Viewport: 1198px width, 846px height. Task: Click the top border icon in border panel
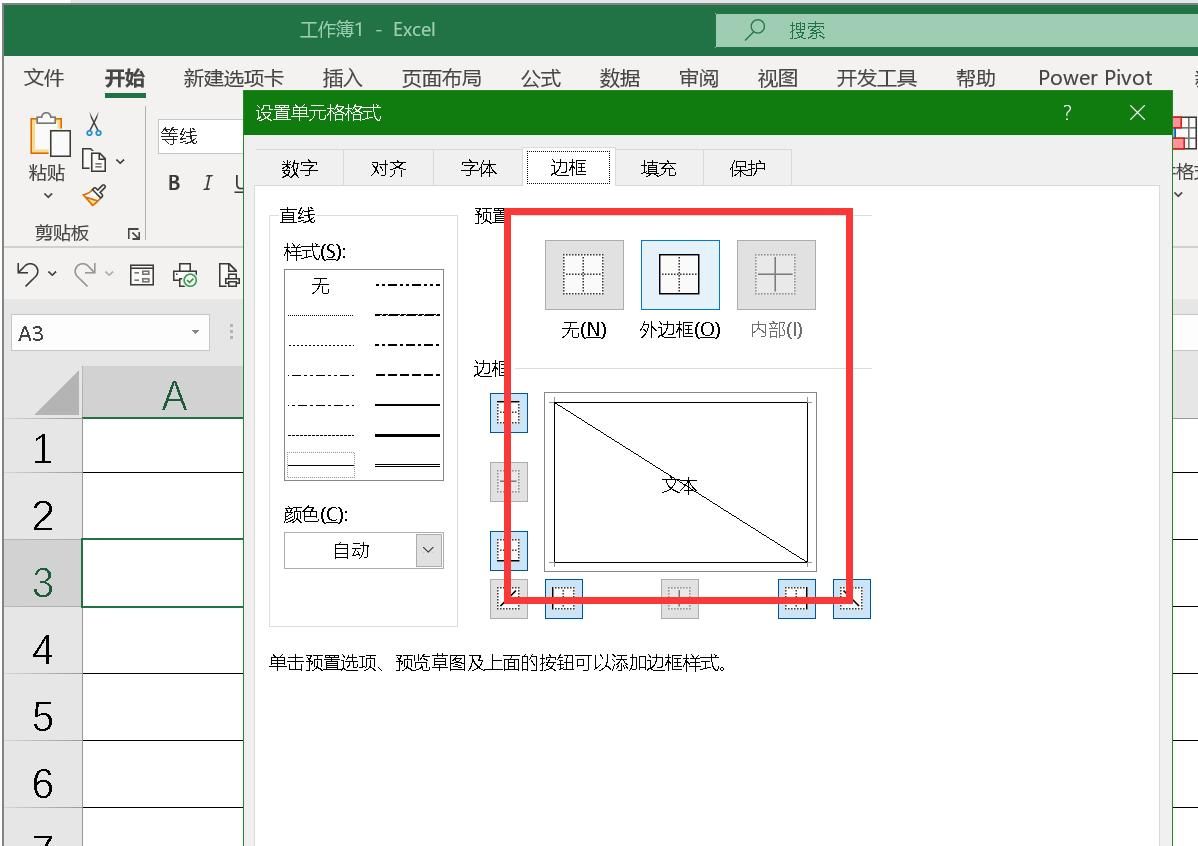(x=508, y=412)
